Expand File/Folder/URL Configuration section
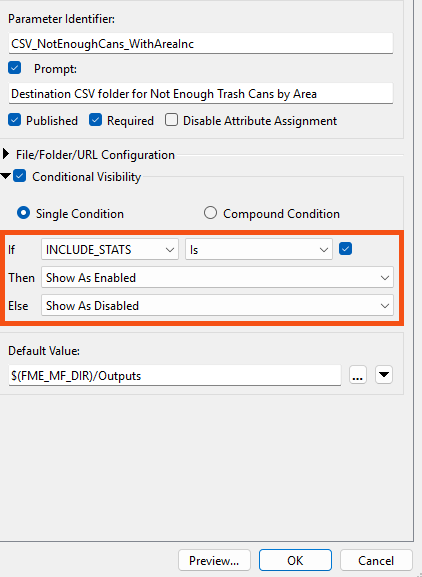Image resolution: width=422 pixels, height=577 pixels. [6, 154]
